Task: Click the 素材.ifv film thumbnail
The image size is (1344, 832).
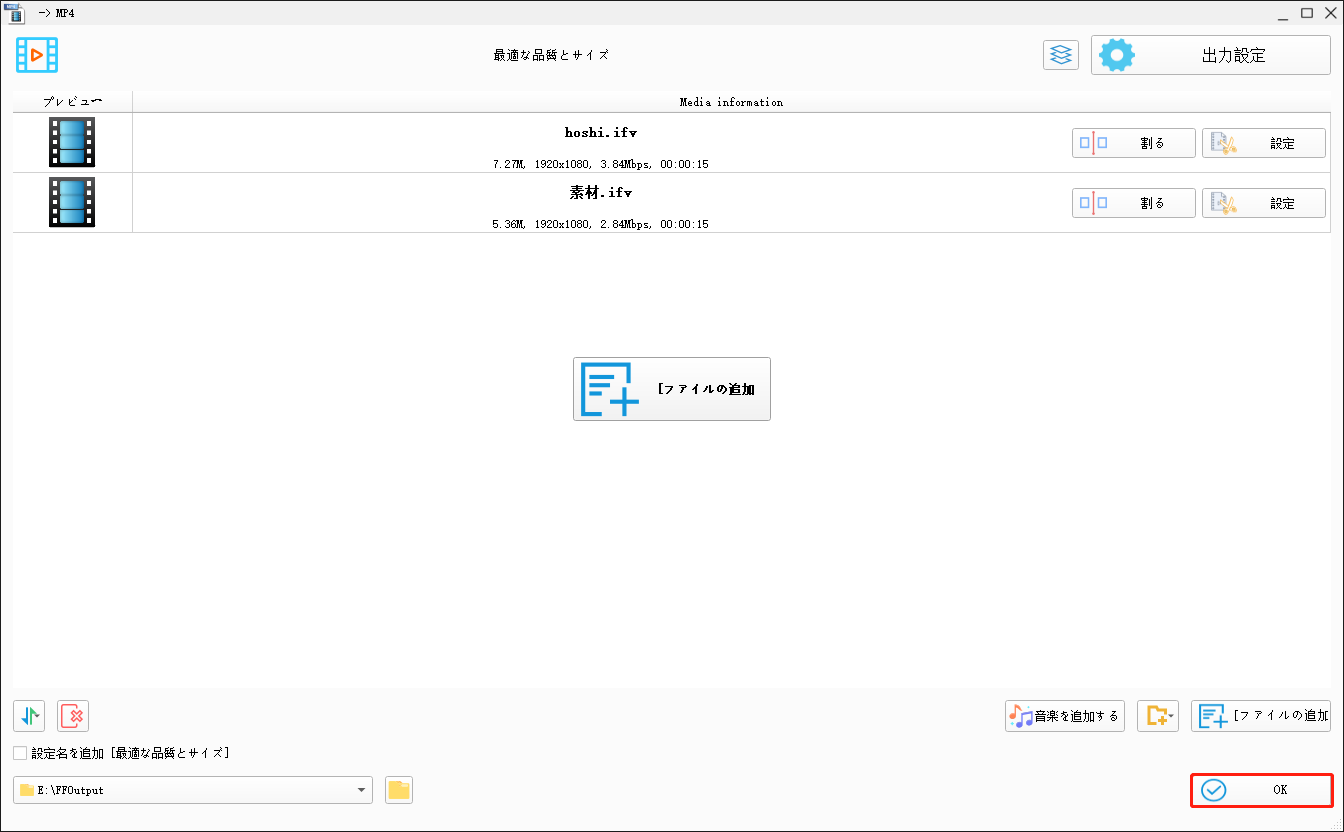Action: tap(72, 202)
